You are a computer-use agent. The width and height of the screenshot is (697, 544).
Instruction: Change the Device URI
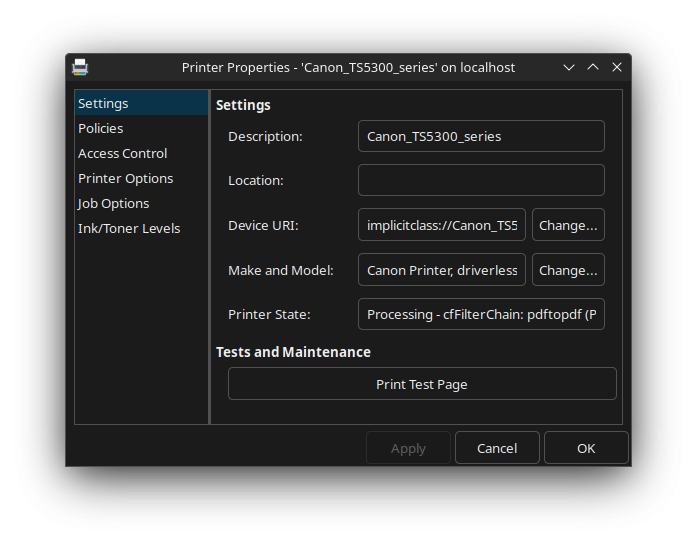pyautogui.click(x=568, y=225)
